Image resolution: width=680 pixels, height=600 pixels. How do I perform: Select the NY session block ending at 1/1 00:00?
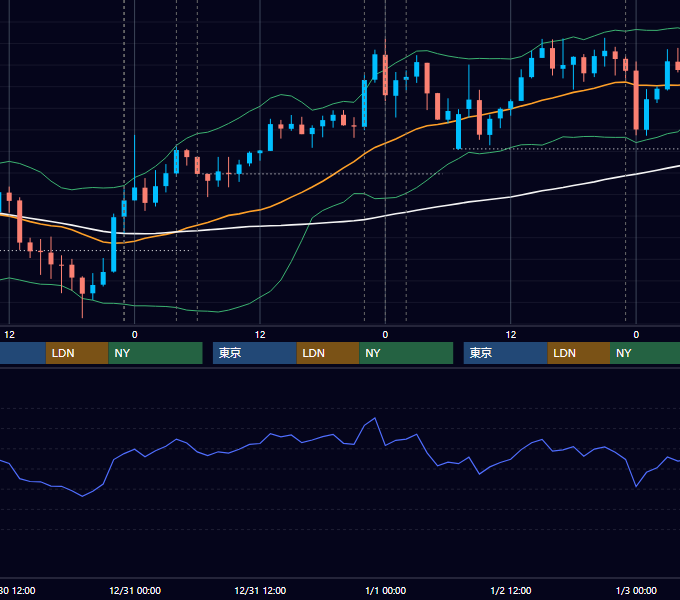click(x=406, y=353)
